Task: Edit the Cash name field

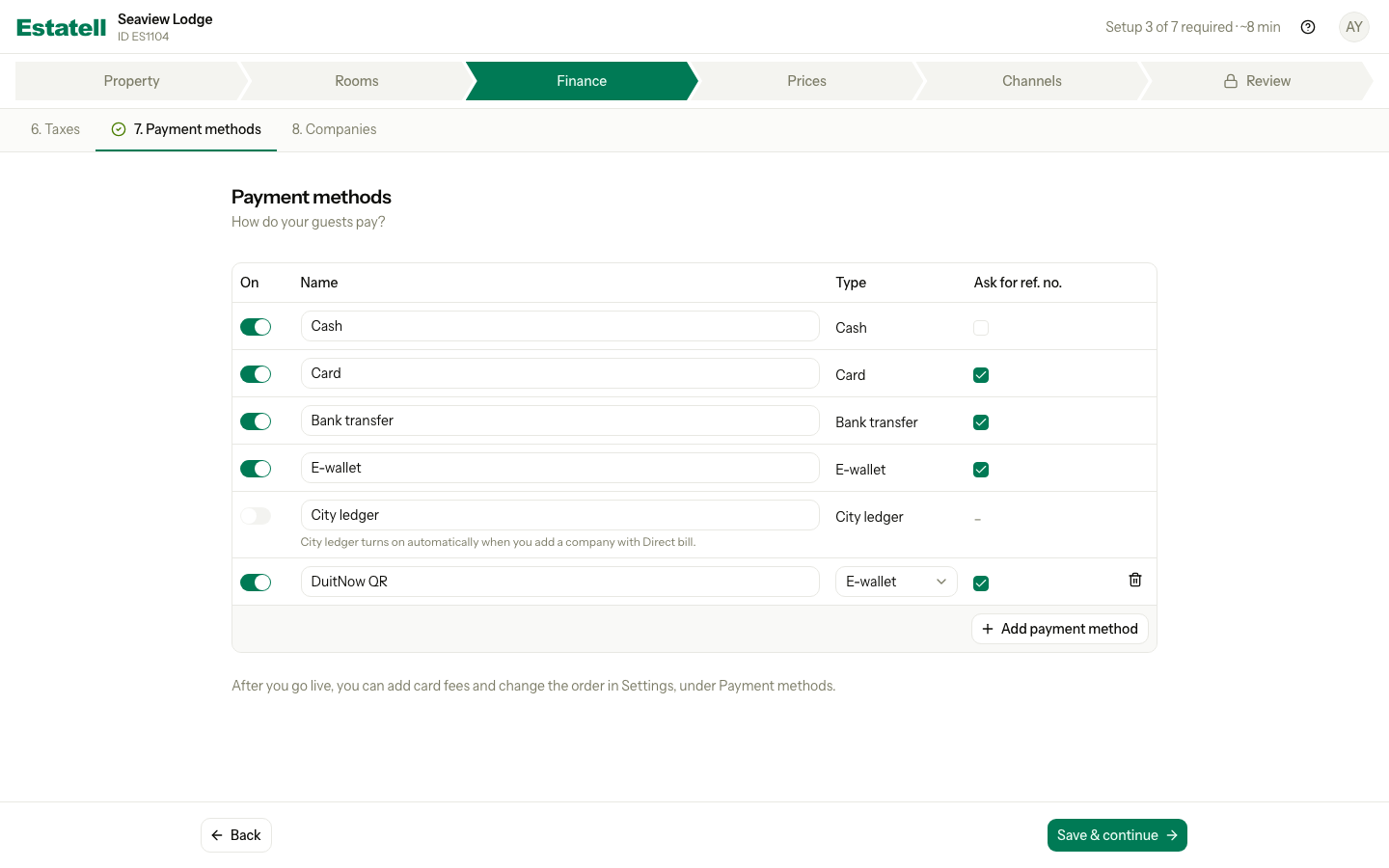Action: pos(560,326)
